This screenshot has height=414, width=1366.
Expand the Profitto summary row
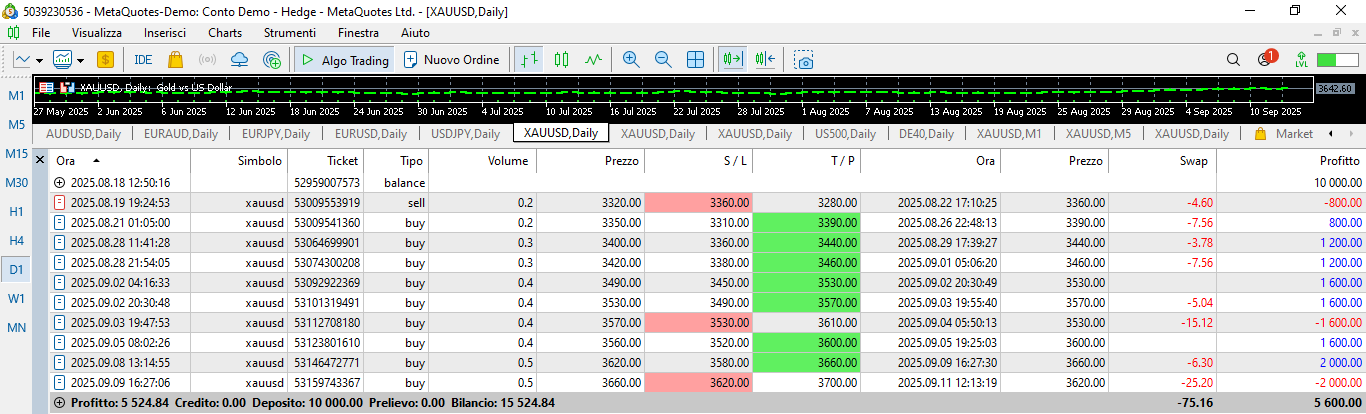tap(59, 403)
